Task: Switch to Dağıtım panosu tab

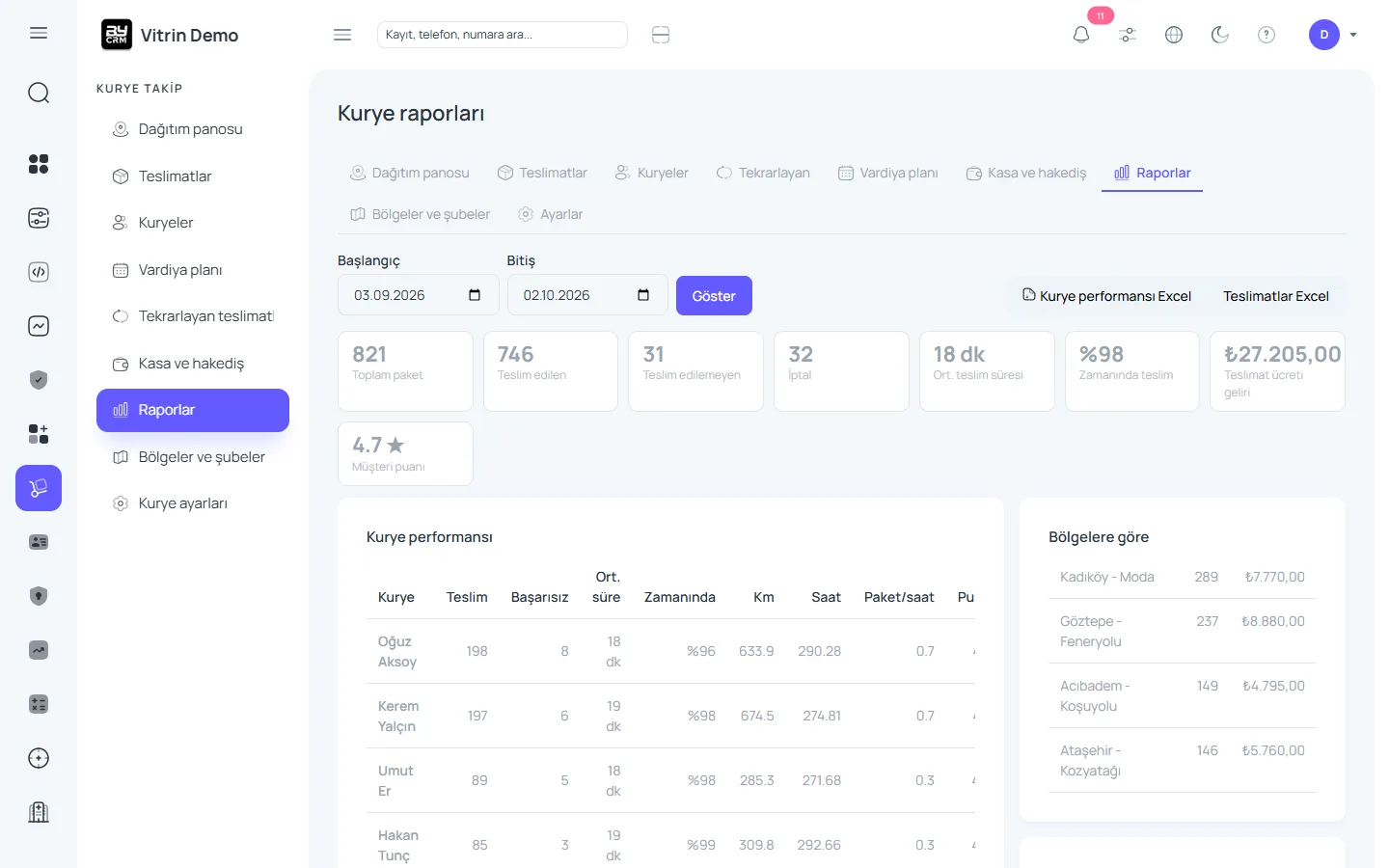Action: 410,173
